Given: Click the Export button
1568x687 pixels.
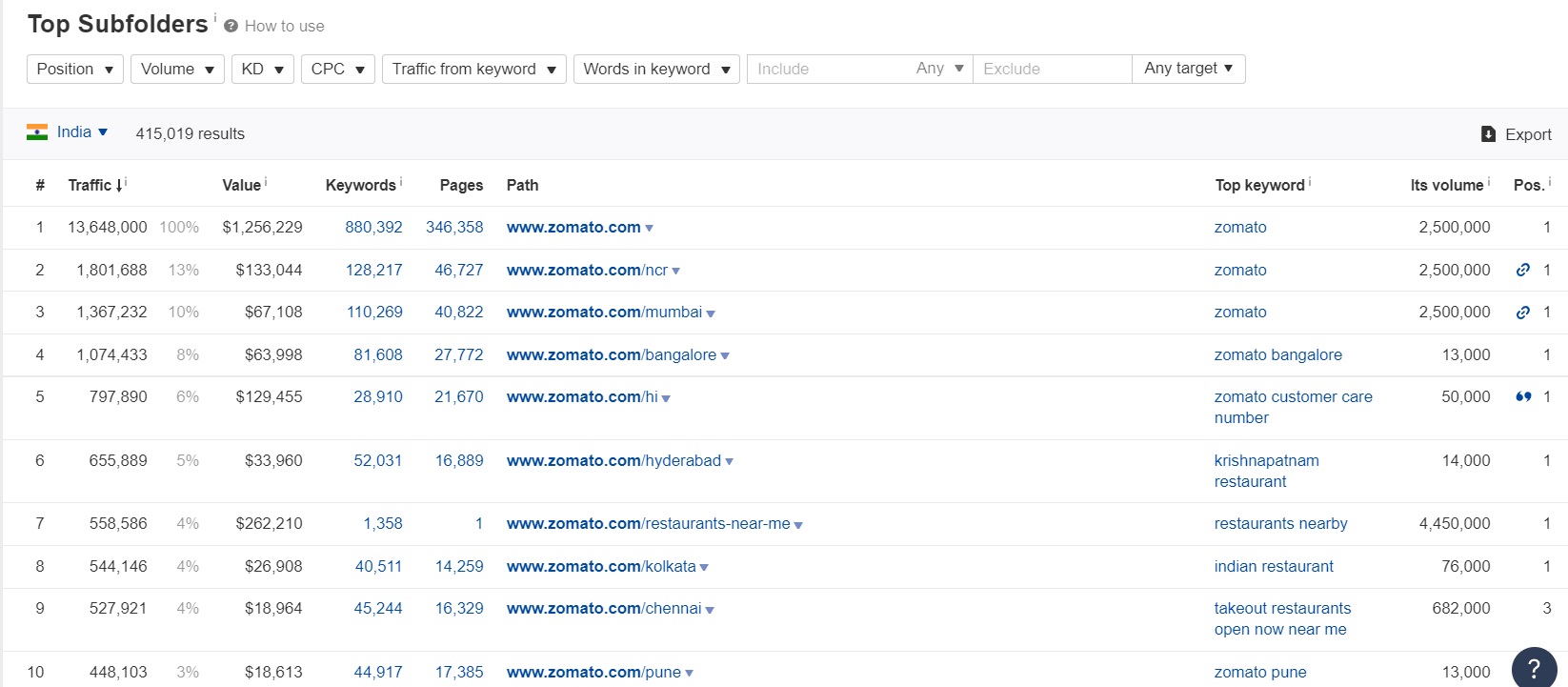Looking at the screenshot, I should [x=1517, y=134].
